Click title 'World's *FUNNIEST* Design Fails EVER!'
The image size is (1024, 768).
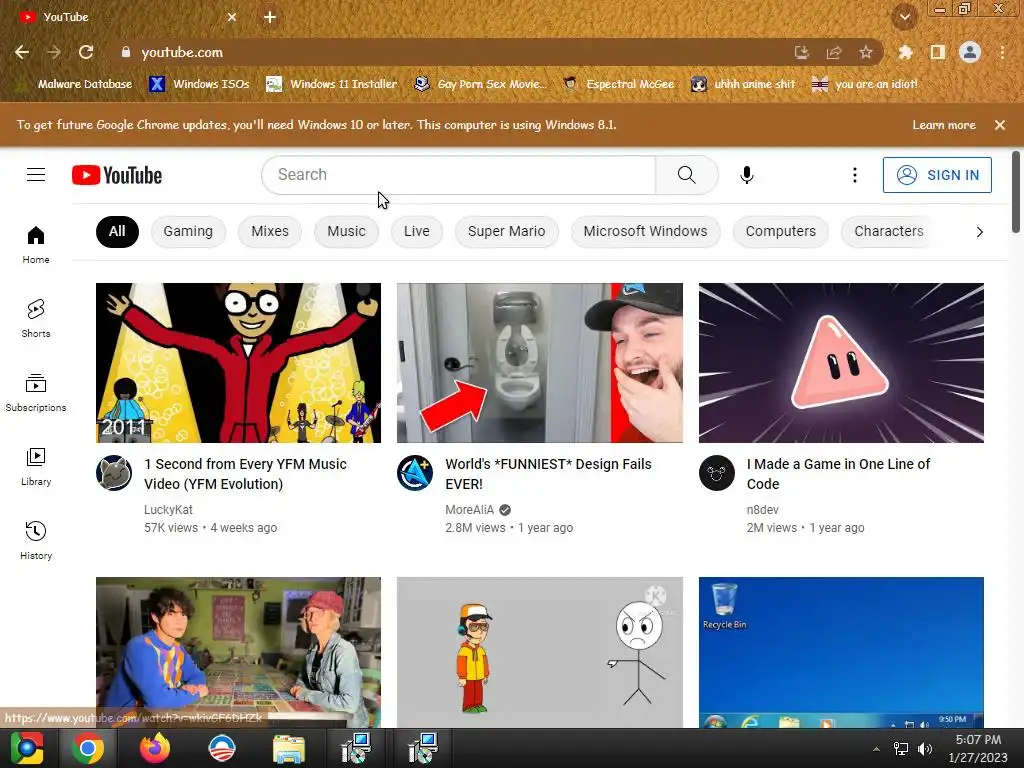[549, 474]
